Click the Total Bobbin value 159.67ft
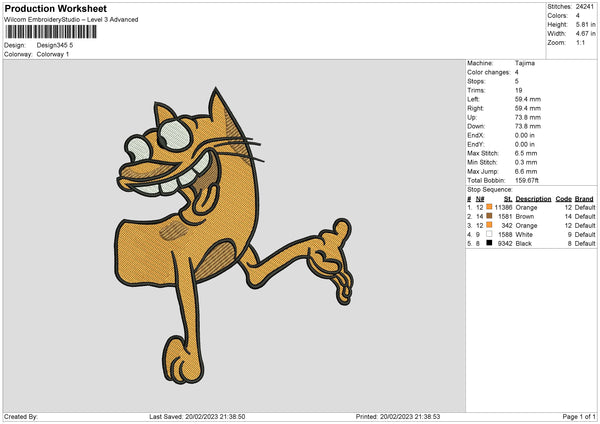Screen dimensions: 600x424 527,181
